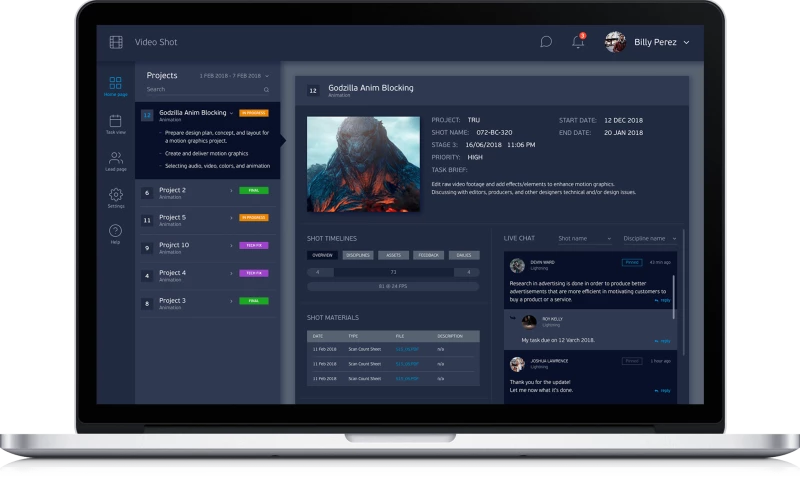Click the thread reply arrow beside Roy Kelly
This screenshot has height=480, width=800.
[513, 318]
